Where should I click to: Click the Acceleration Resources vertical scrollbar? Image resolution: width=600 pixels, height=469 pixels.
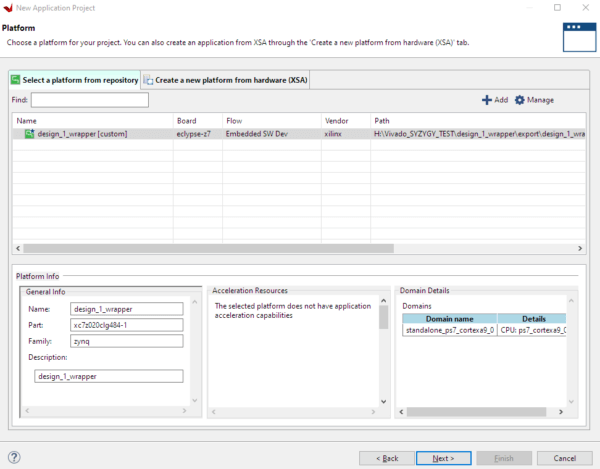tap(382, 318)
